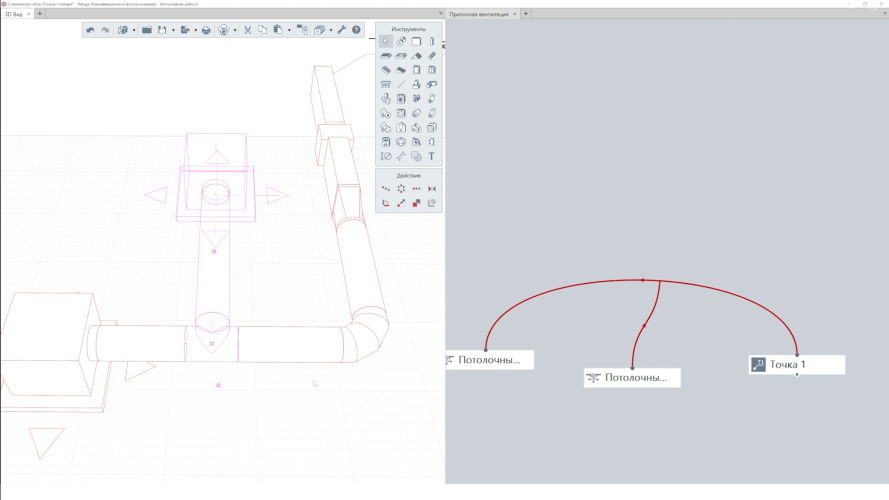
Task: Click the Copy icon in the toolbar
Action: (x=262, y=30)
